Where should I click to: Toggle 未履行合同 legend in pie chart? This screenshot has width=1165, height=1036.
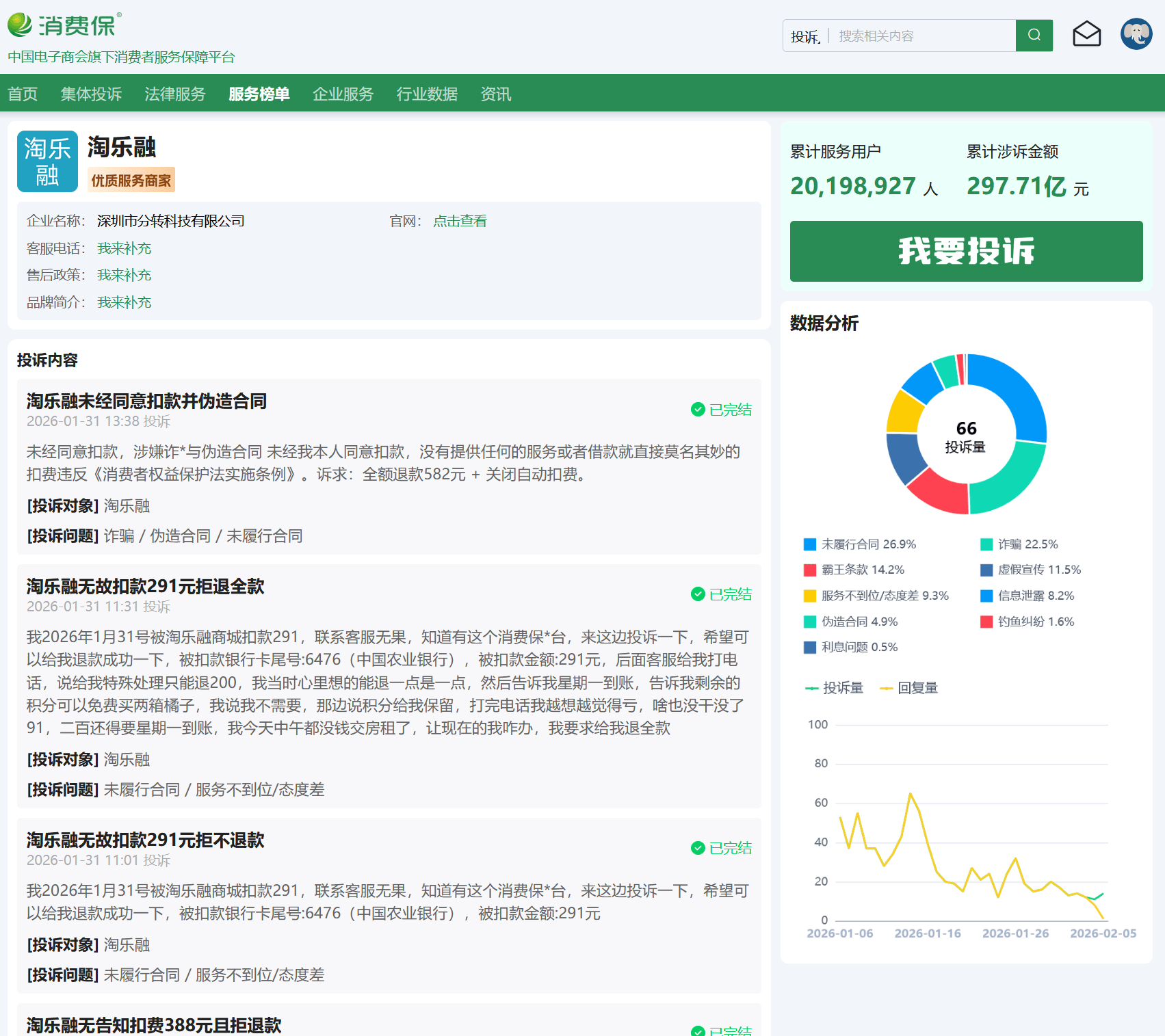[x=860, y=544]
